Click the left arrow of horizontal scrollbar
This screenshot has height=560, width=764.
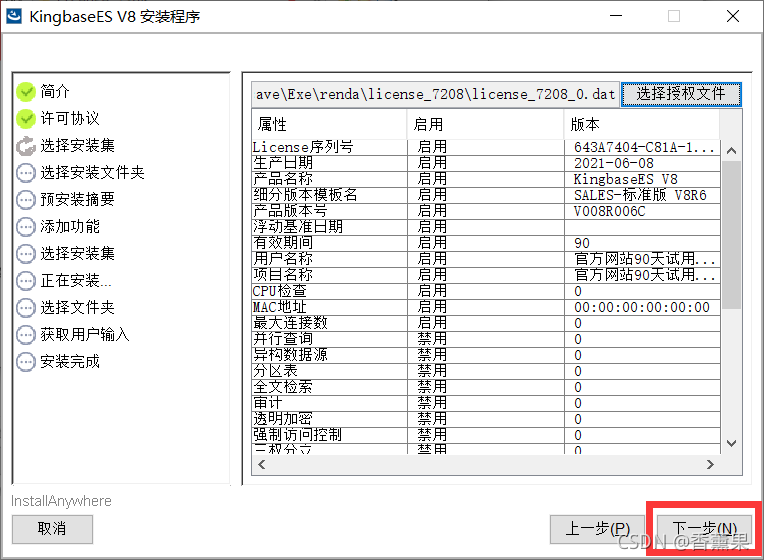[x=262, y=464]
